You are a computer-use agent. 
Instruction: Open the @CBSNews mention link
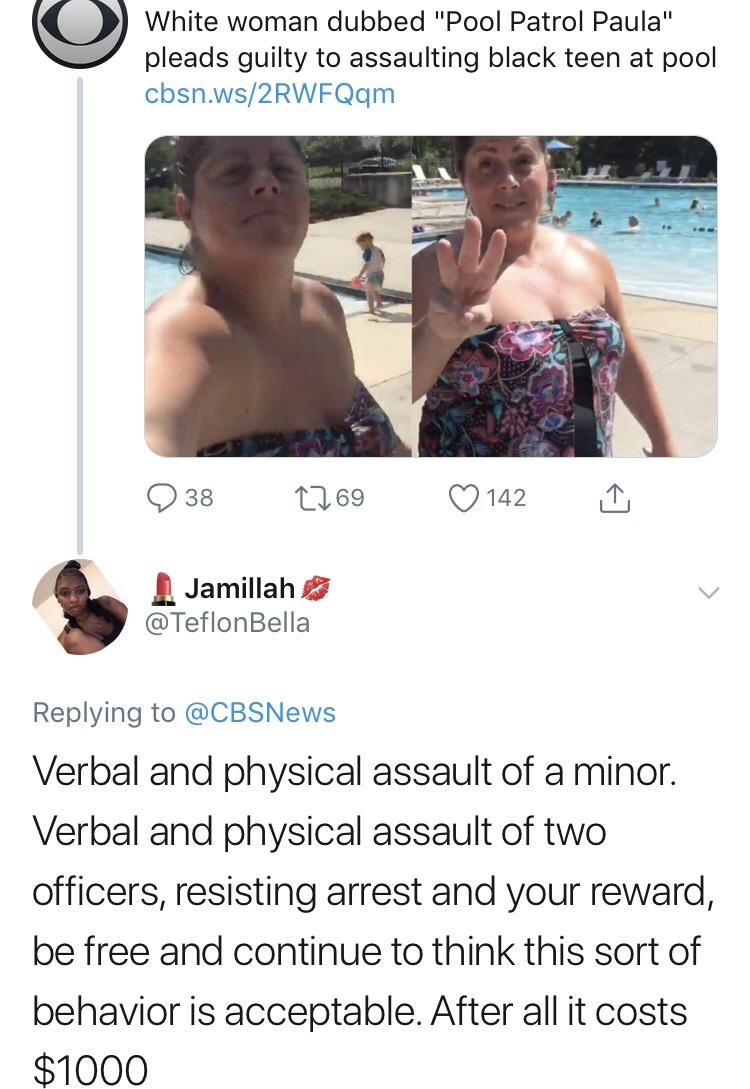pos(260,713)
